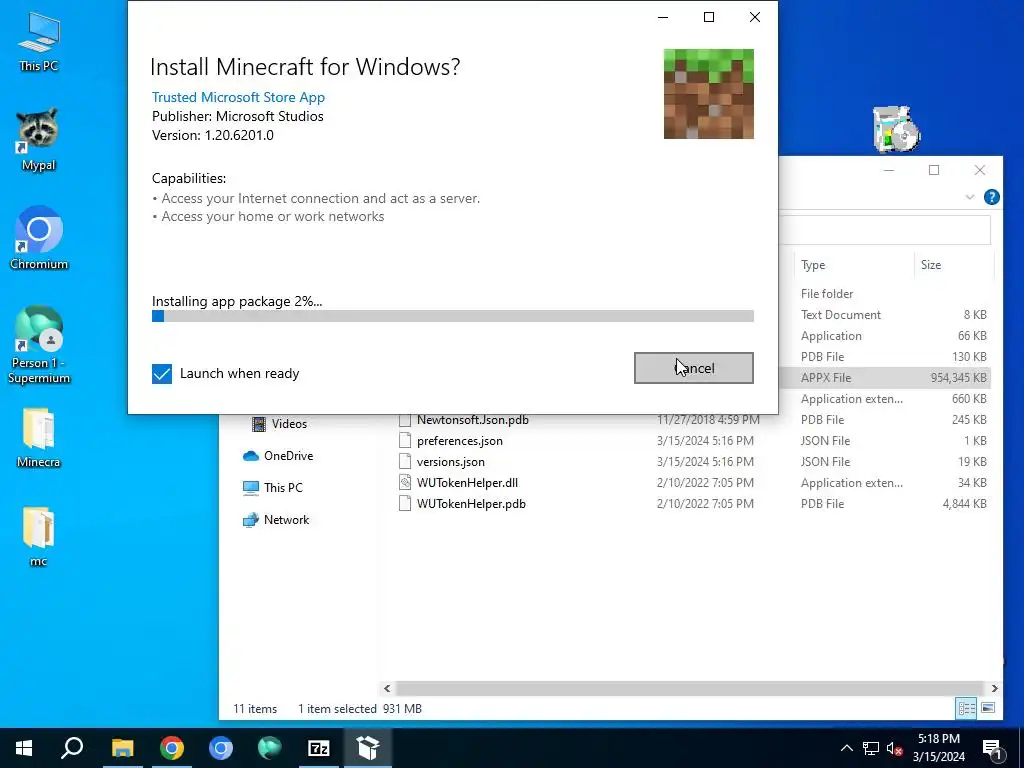This screenshot has height=768, width=1024.
Task: Maximize the Minecraft installer window
Action: pos(709,17)
